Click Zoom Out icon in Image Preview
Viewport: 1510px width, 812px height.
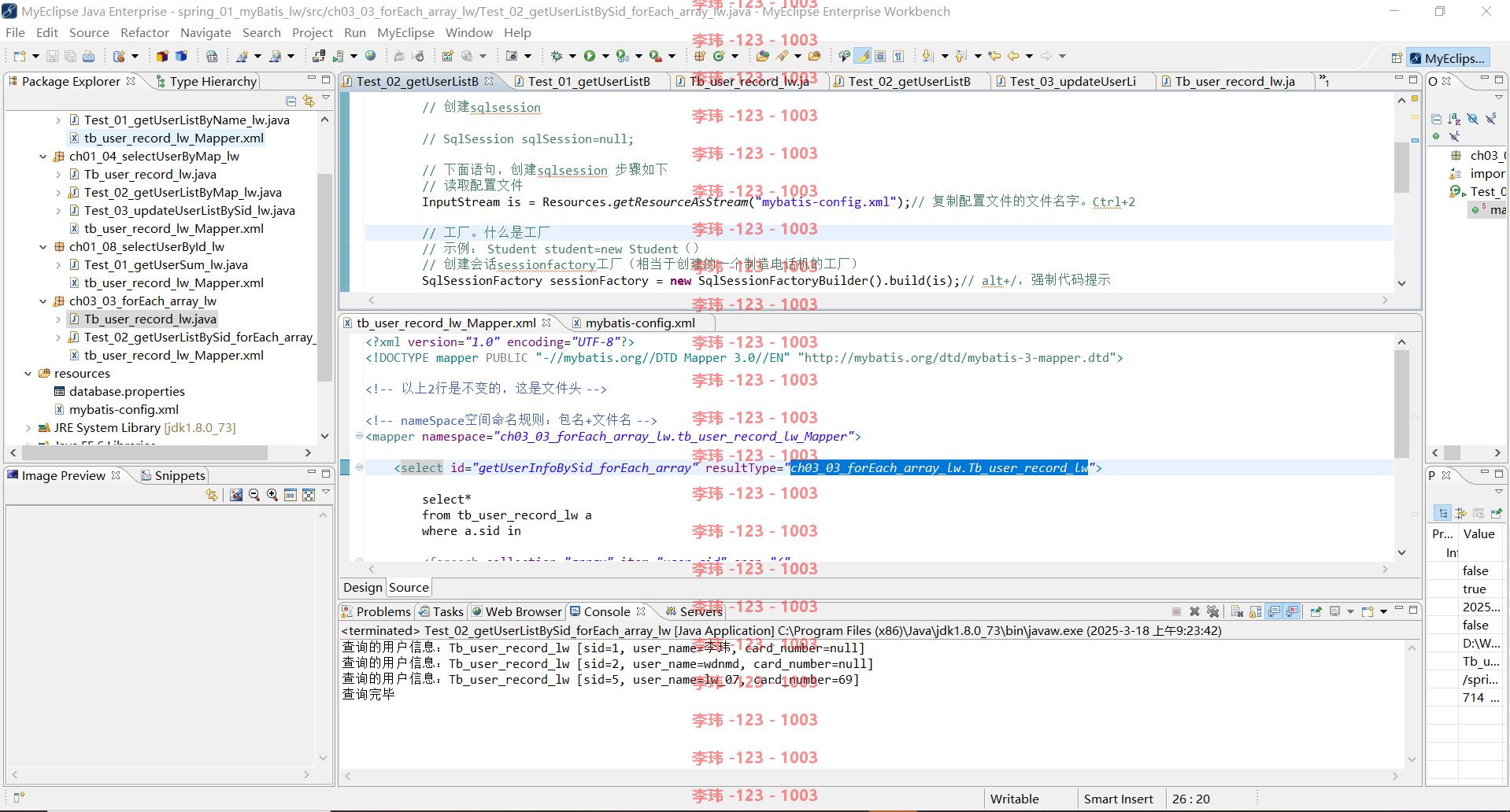[254, 495]
